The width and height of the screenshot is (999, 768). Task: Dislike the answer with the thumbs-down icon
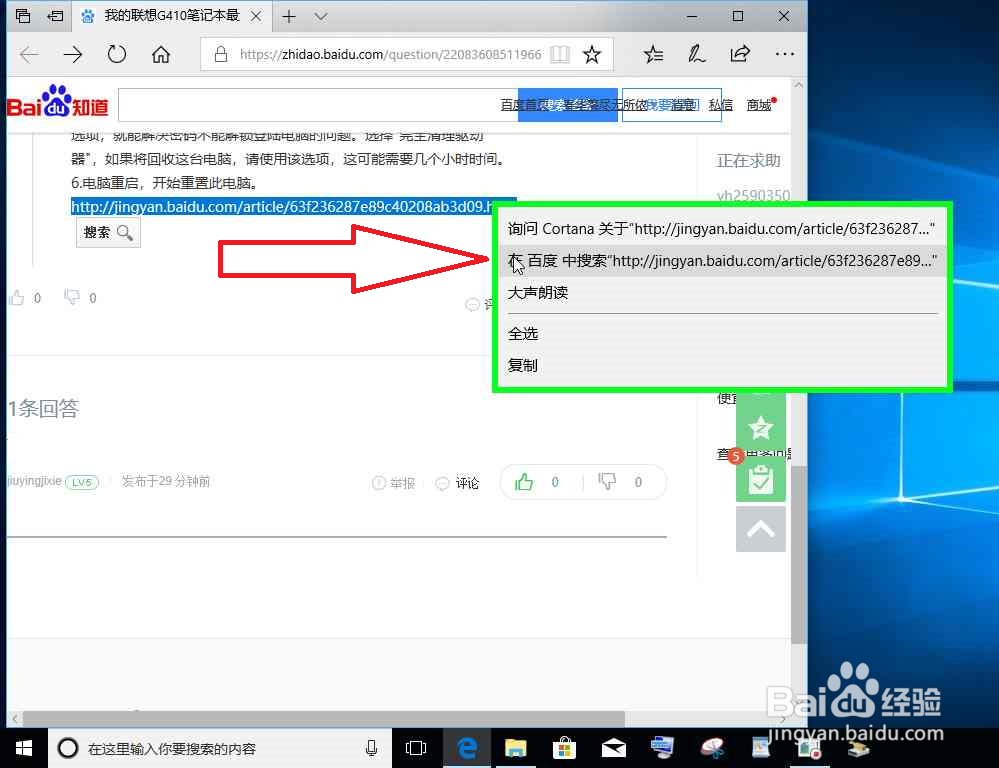[x=607, y=482]
